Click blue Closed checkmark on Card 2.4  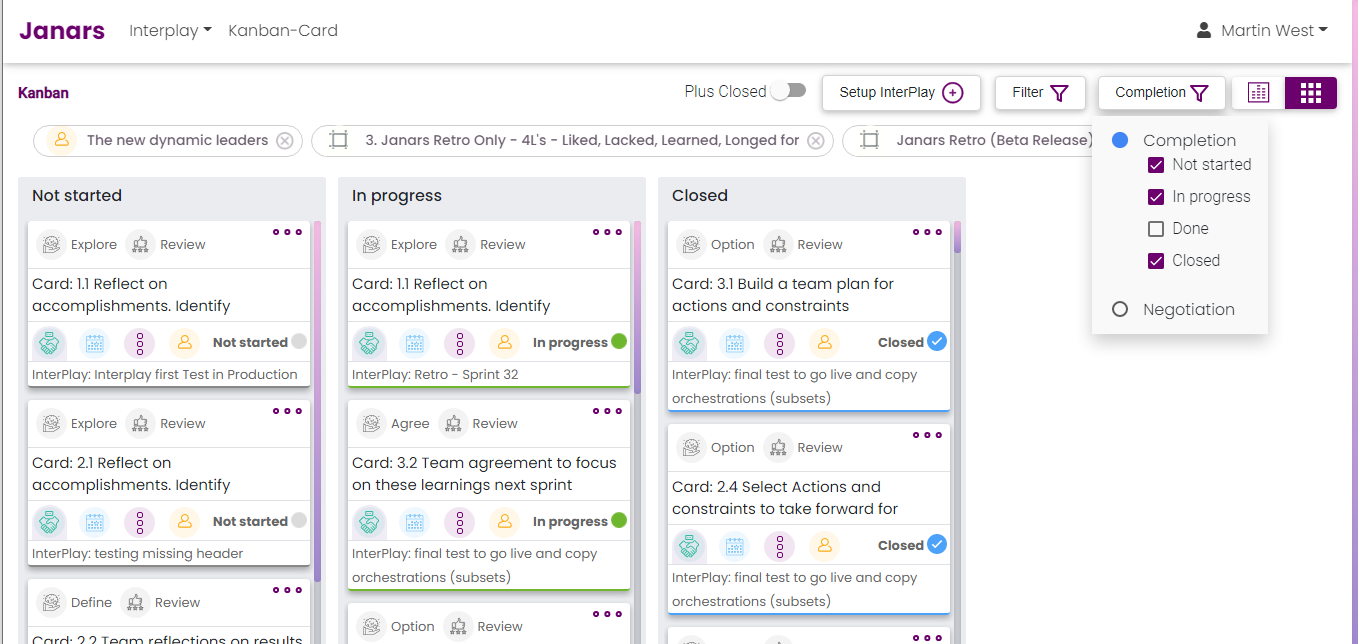pos(937,545)
